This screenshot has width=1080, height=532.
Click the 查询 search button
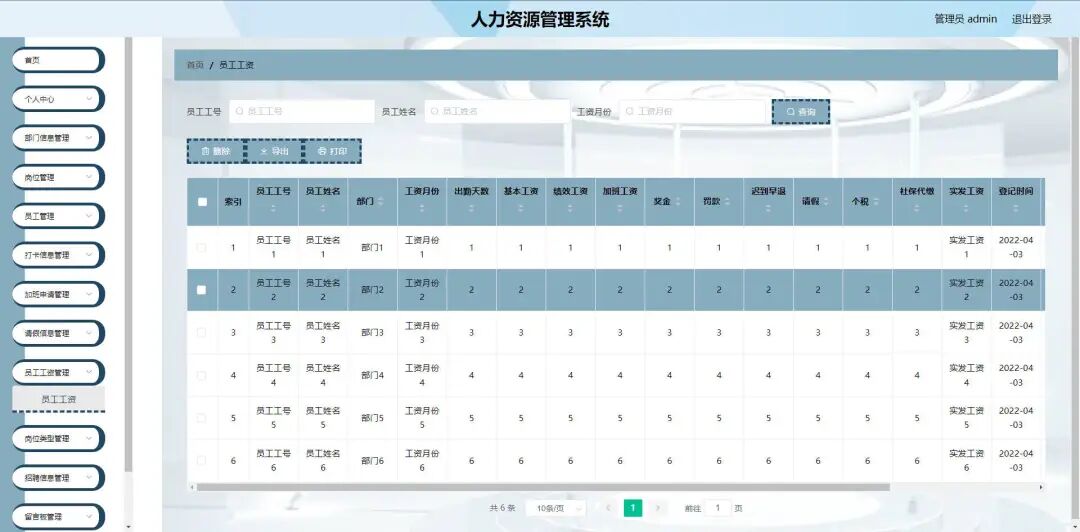point(800,112)
